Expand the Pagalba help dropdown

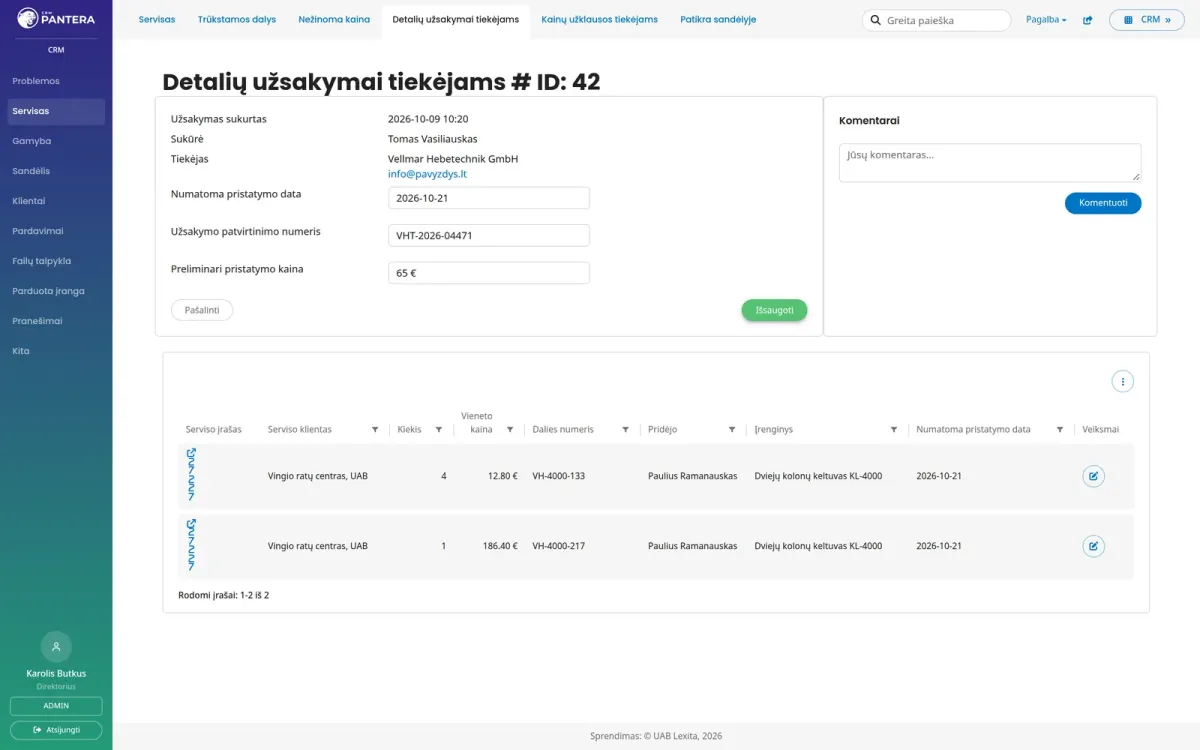pyautogui.click(x=1046, y=20)
